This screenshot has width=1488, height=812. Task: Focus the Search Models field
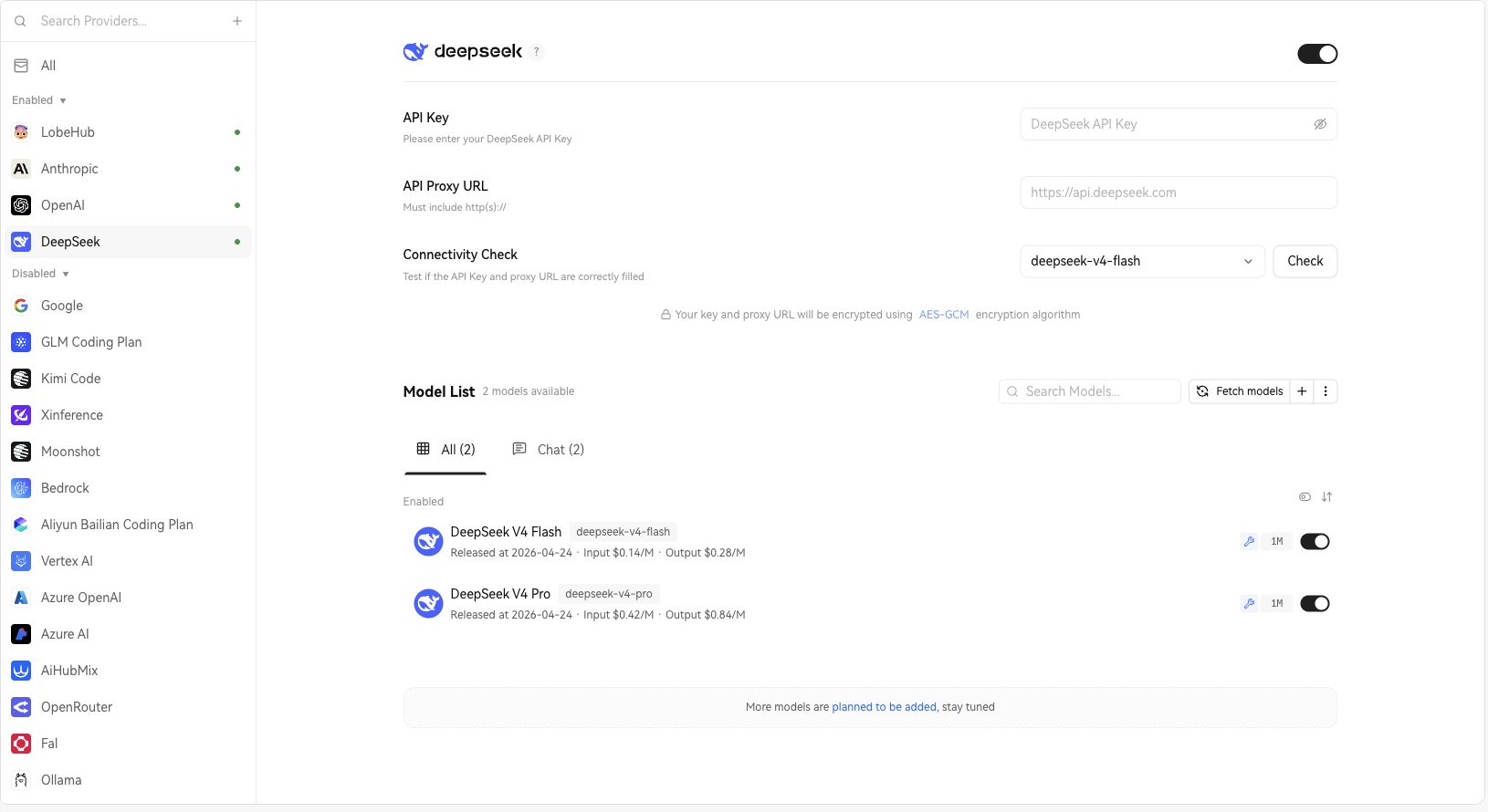(x=1090, y=391)
